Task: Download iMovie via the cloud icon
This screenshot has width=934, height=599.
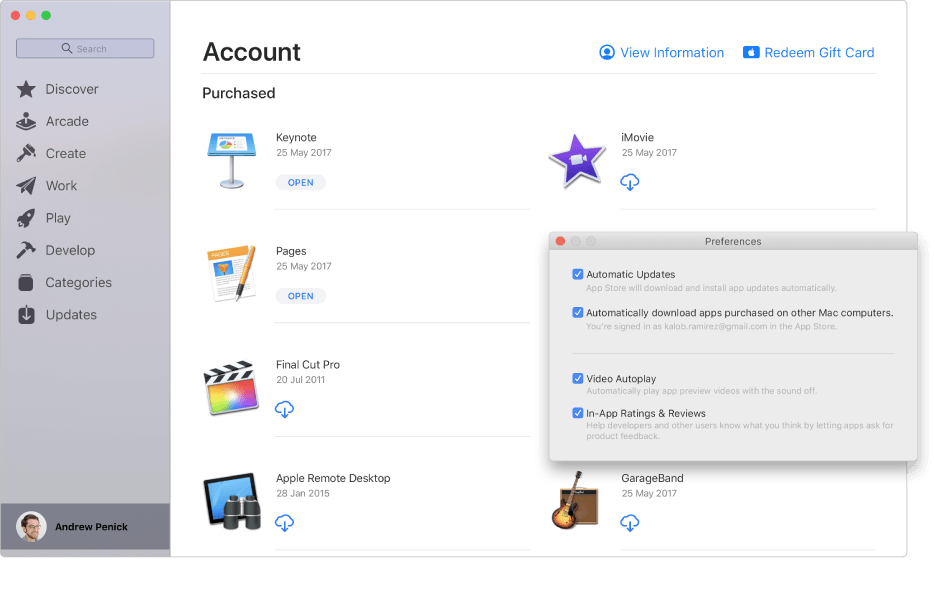Action: tap(630, 181)
